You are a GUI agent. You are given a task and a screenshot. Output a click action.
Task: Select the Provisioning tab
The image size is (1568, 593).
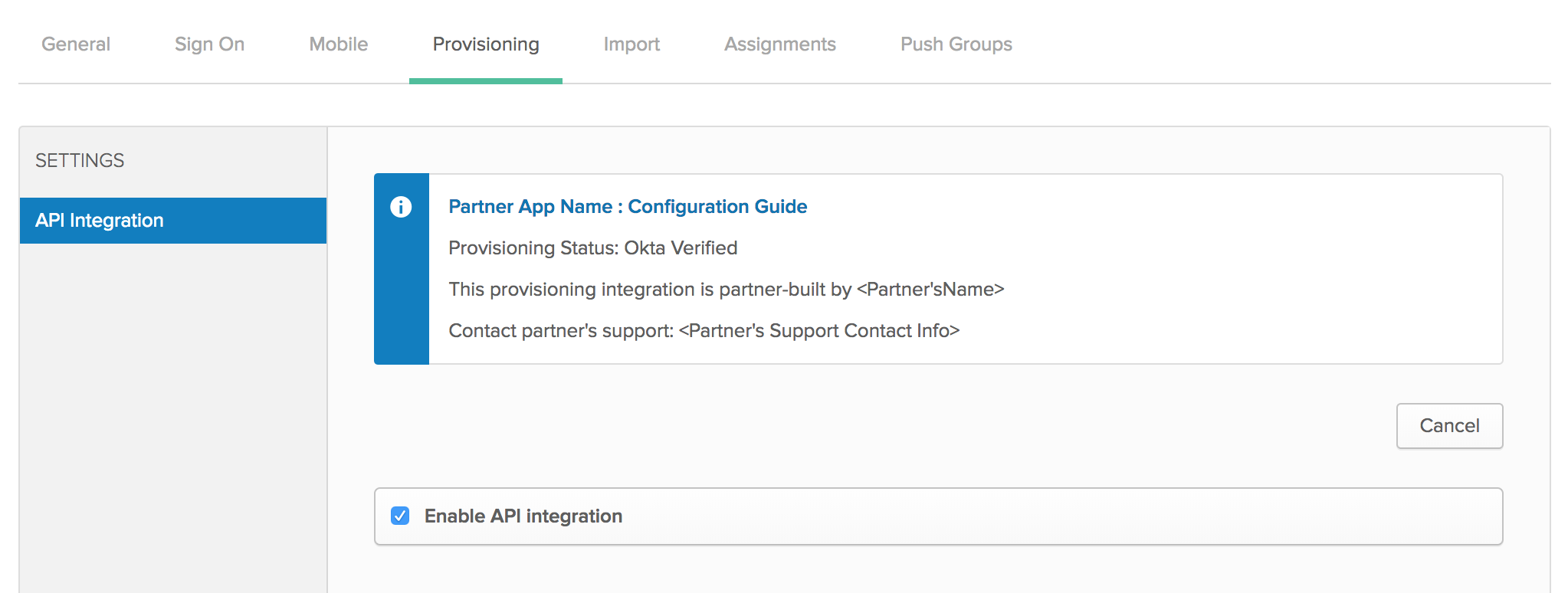tap(486, 44)
